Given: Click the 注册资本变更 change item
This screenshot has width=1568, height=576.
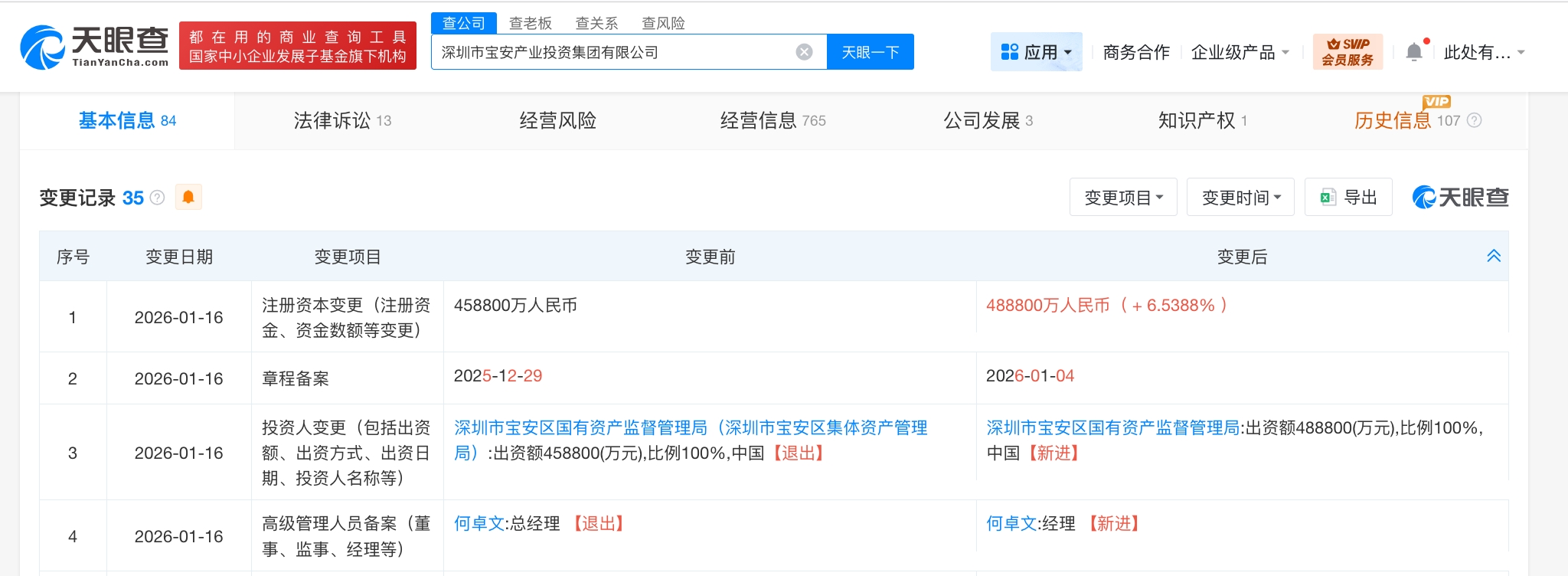Looking at the screenshot, I should [346, 317].
